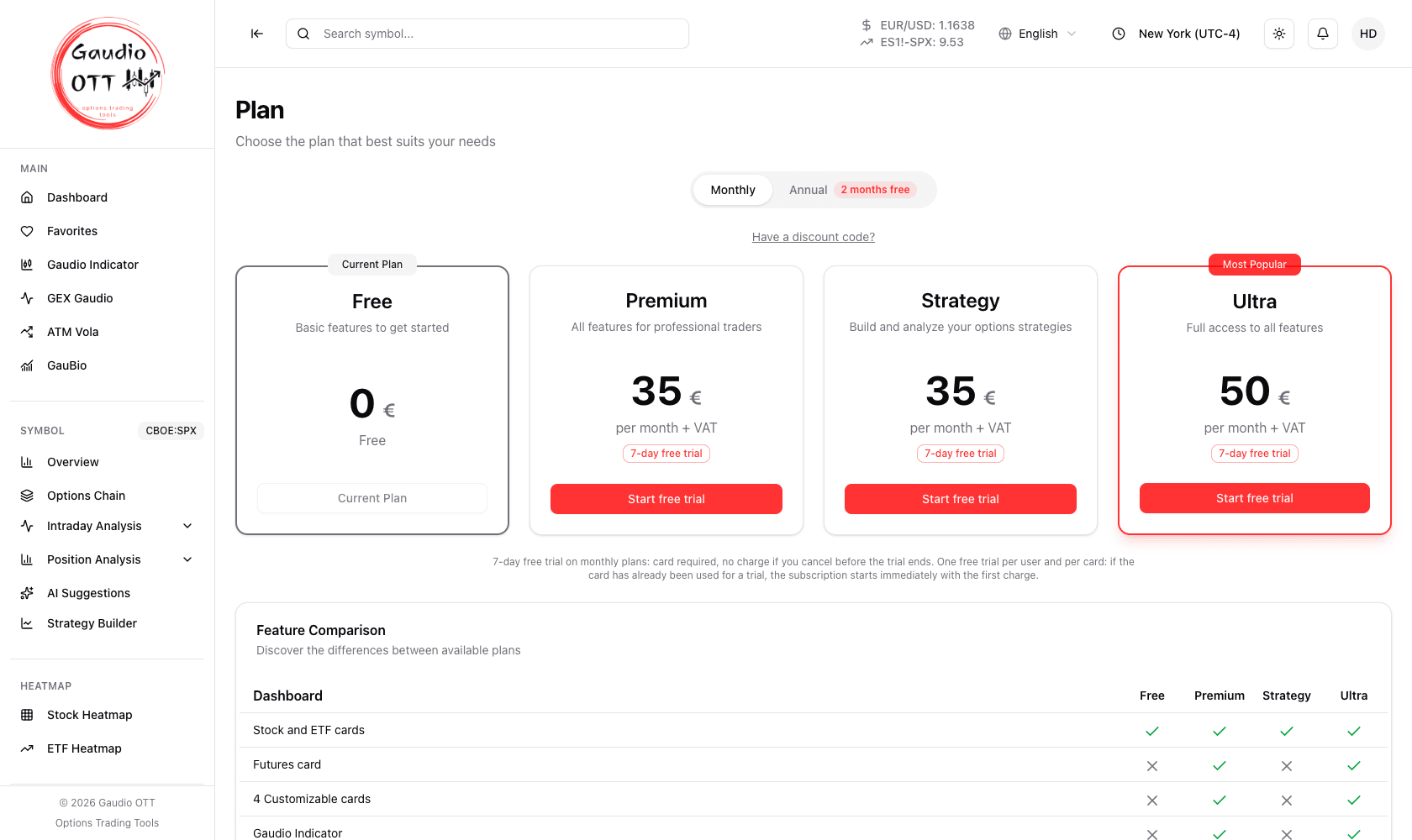Click the Intraday Analysis pulse icon
Viewport: 1412px width, 840px height.
[27, 526]
